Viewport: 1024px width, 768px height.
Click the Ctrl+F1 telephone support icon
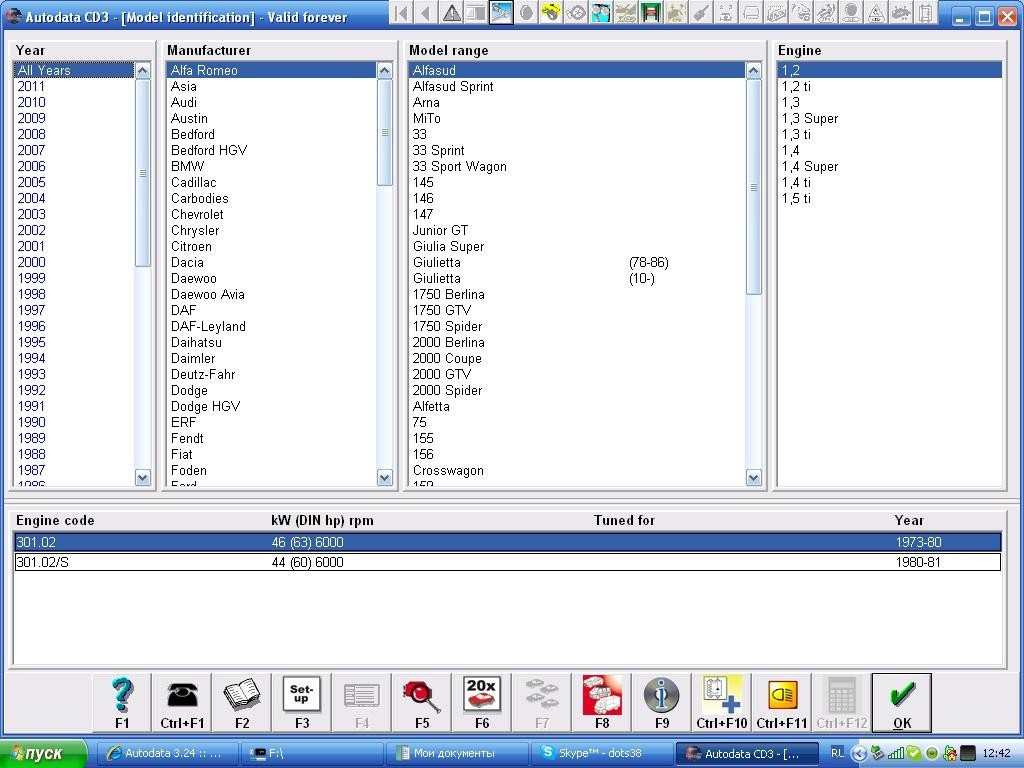[x=182, y=702]
